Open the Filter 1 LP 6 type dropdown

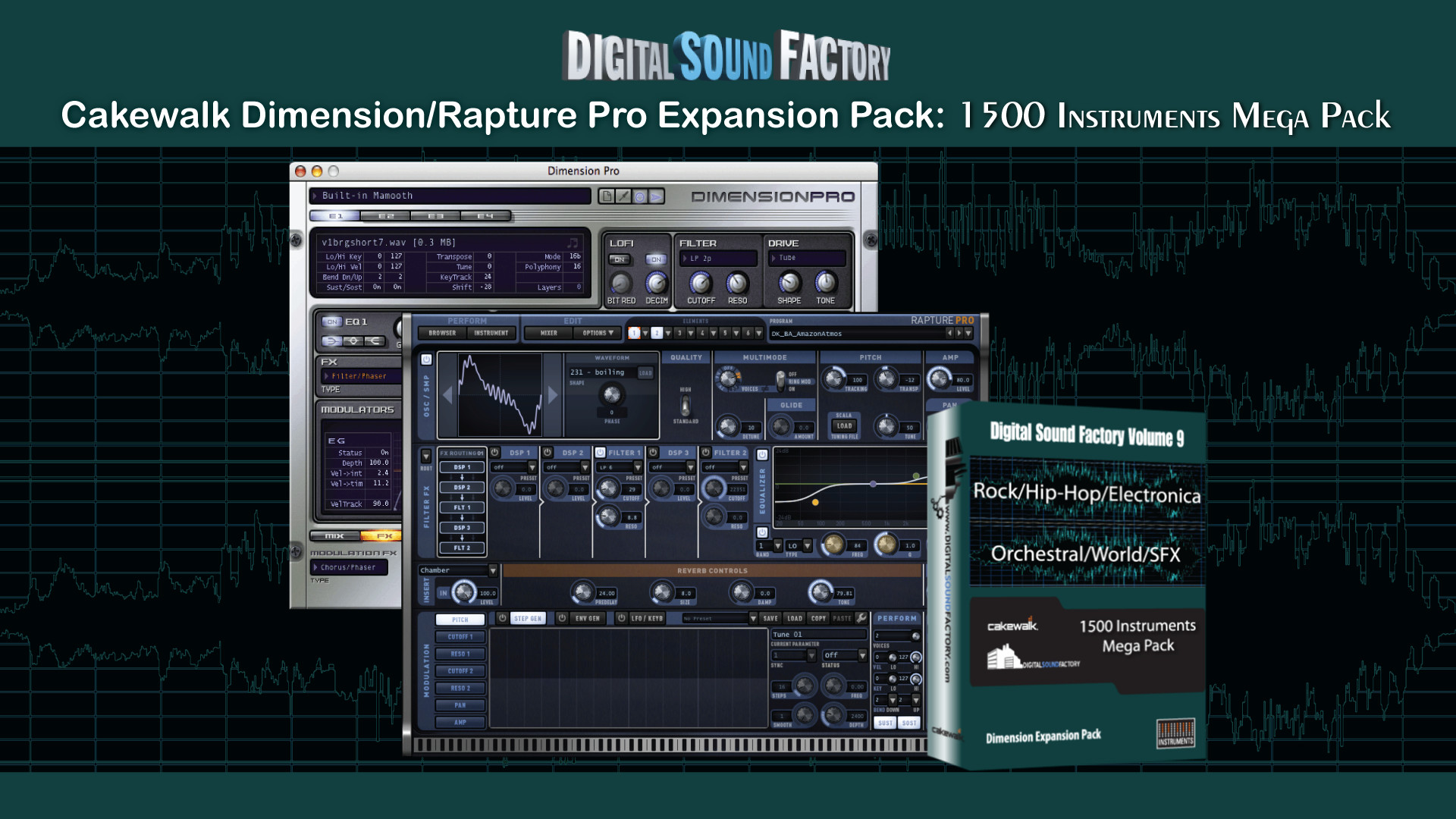coord(637,467)
